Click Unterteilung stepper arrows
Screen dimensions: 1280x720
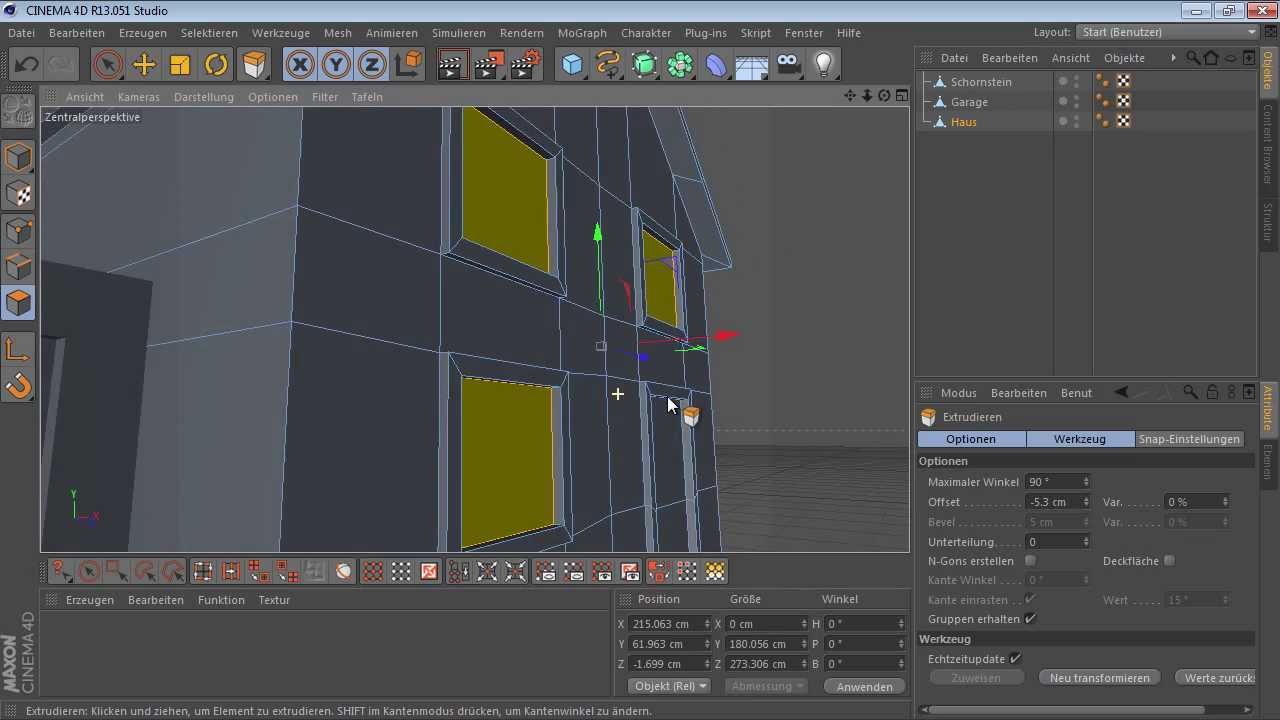click(1085, 542)
